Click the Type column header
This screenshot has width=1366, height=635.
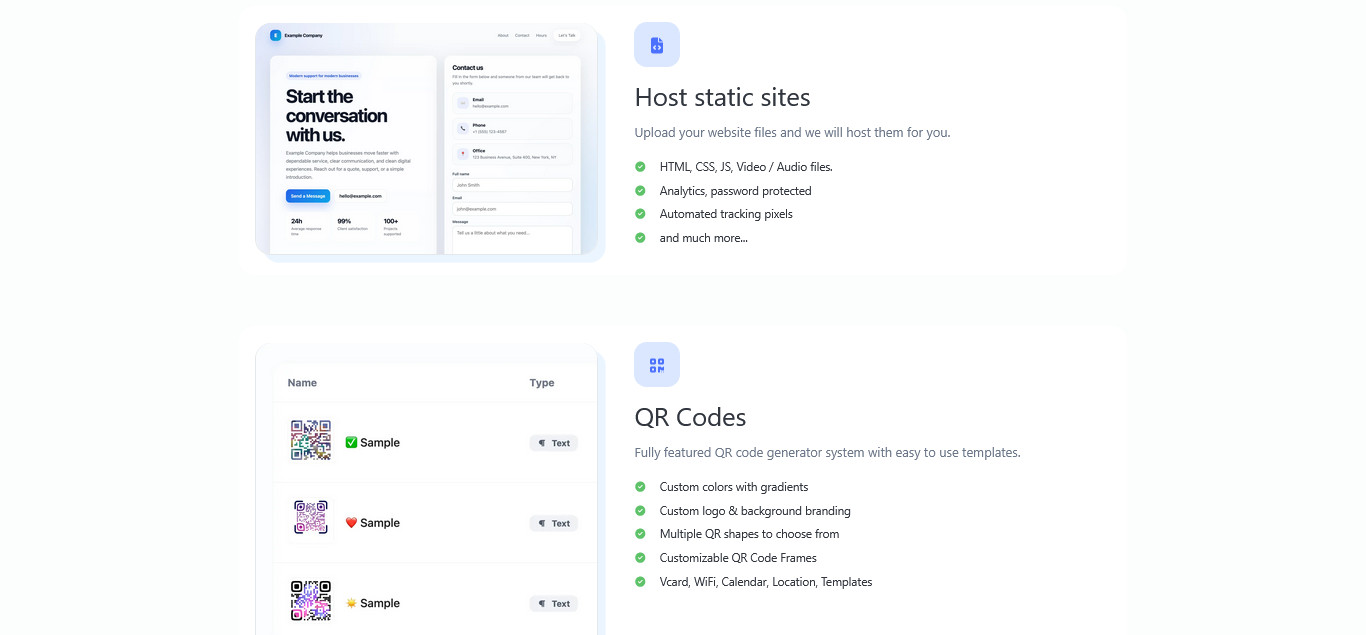coord(542,383)
